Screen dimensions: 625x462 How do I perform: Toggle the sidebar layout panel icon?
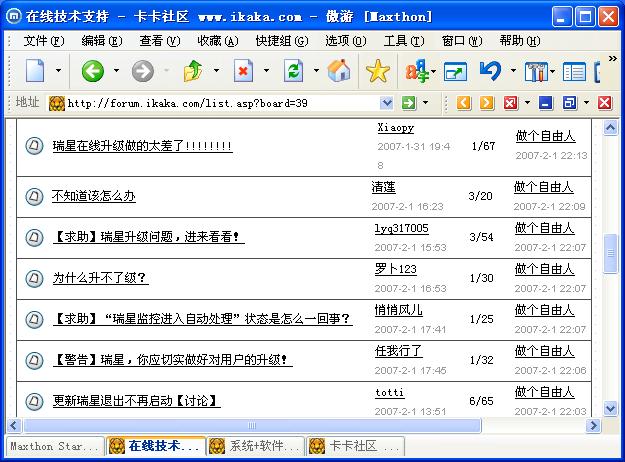[574, 72]
